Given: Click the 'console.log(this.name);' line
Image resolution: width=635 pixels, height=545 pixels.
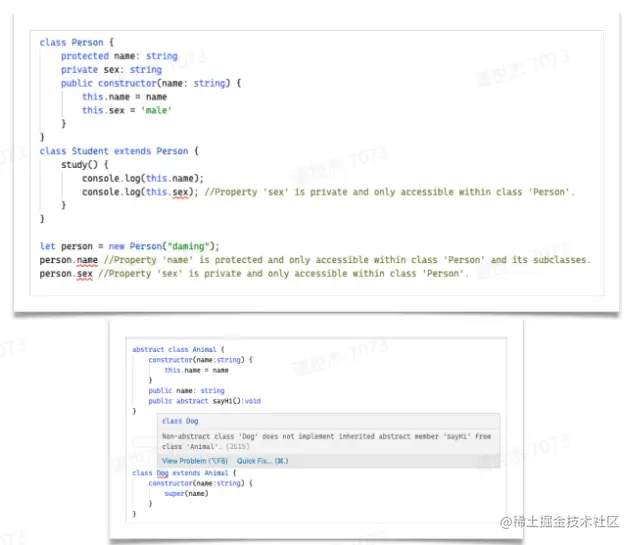Looking at the screenshot, I should pyautogui.click(x=143, y=178).
